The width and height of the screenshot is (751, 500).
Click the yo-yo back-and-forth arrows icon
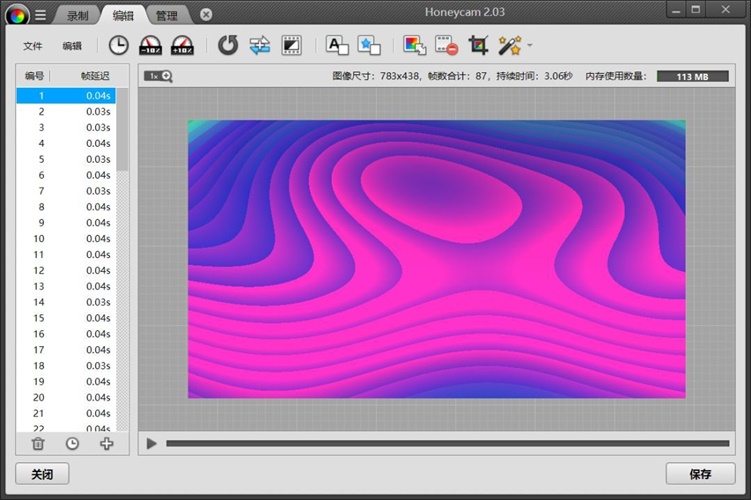point(260,45)
